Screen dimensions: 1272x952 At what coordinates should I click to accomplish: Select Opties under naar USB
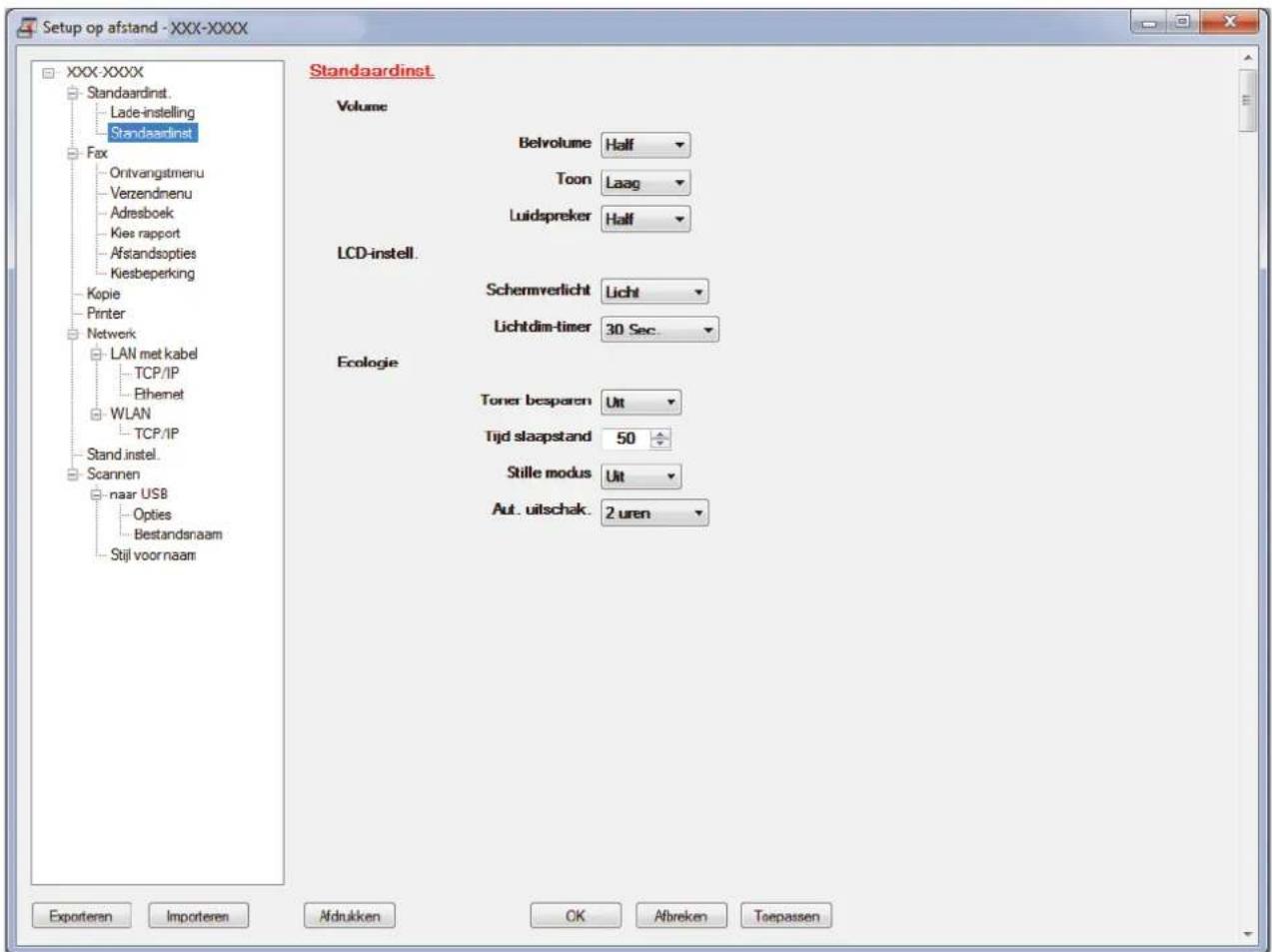152,514
